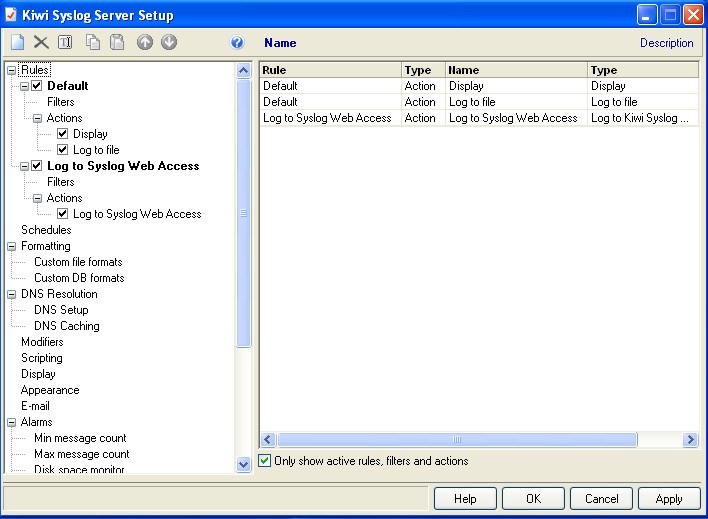Click the Name column header in the table

517,70
